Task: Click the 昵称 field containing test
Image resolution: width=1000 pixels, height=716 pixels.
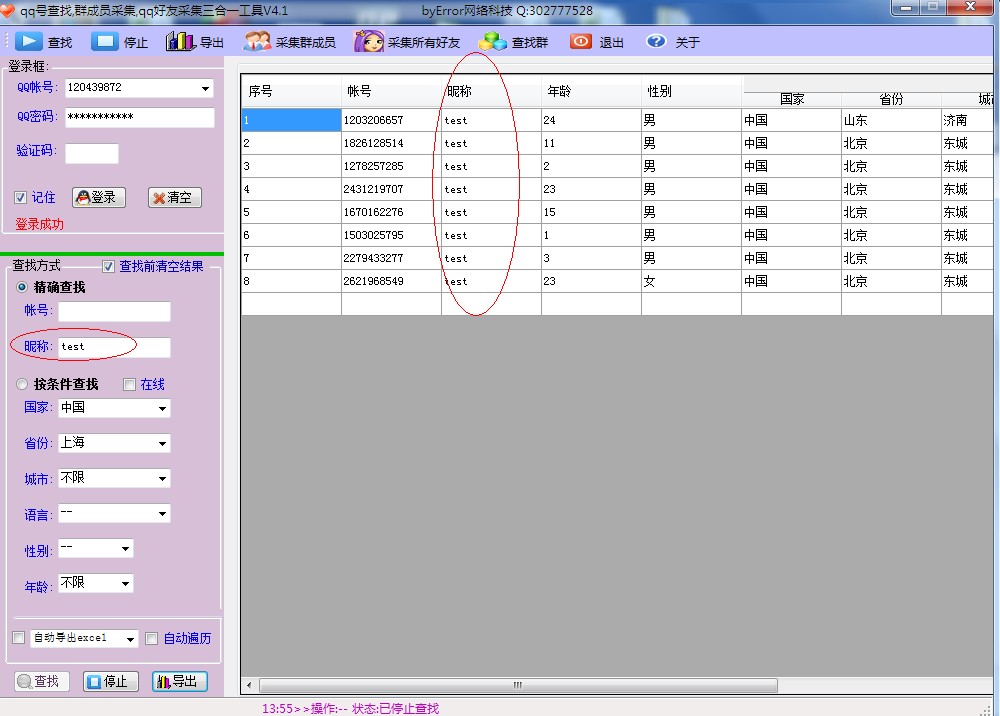Action: [114, 347]
